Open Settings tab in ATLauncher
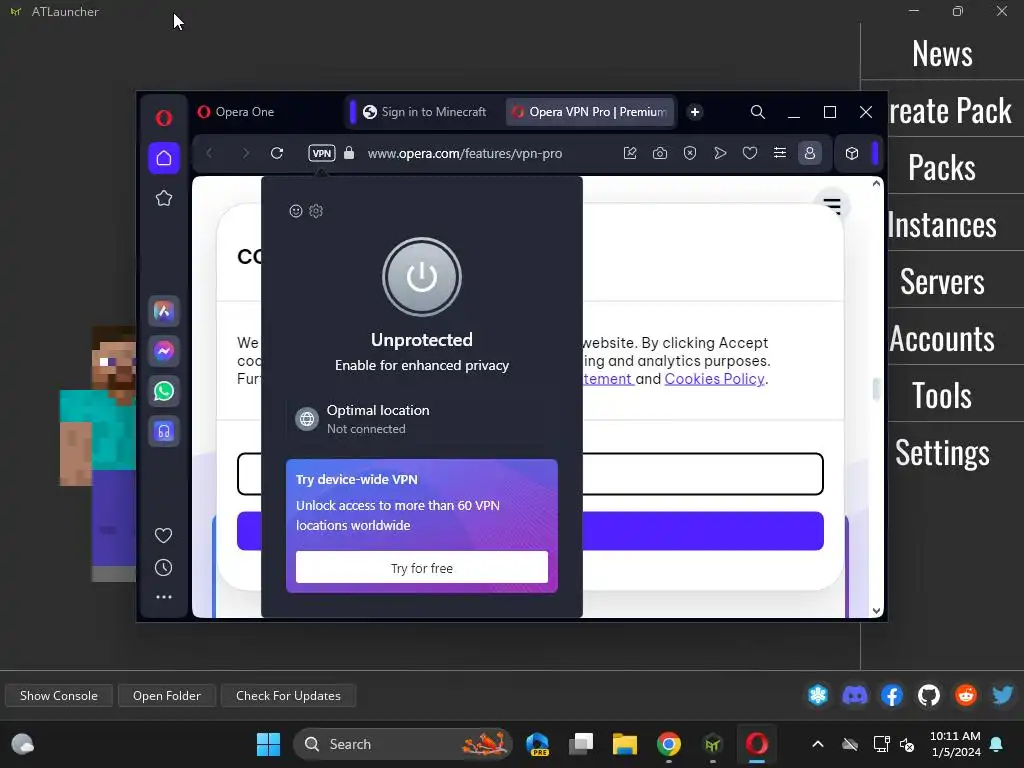The image size is (1024, 768). tap(942, 452)
